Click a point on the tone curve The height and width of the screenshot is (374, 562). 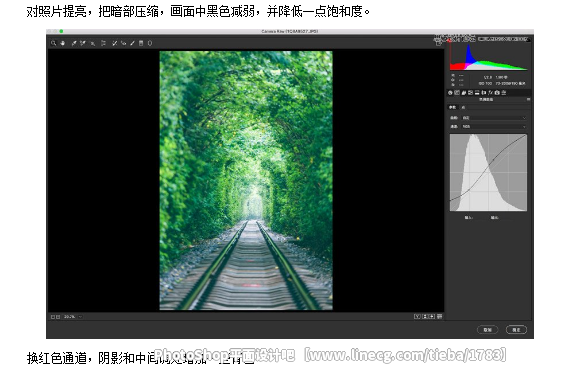pyautogui.click(x=493, y=159)
